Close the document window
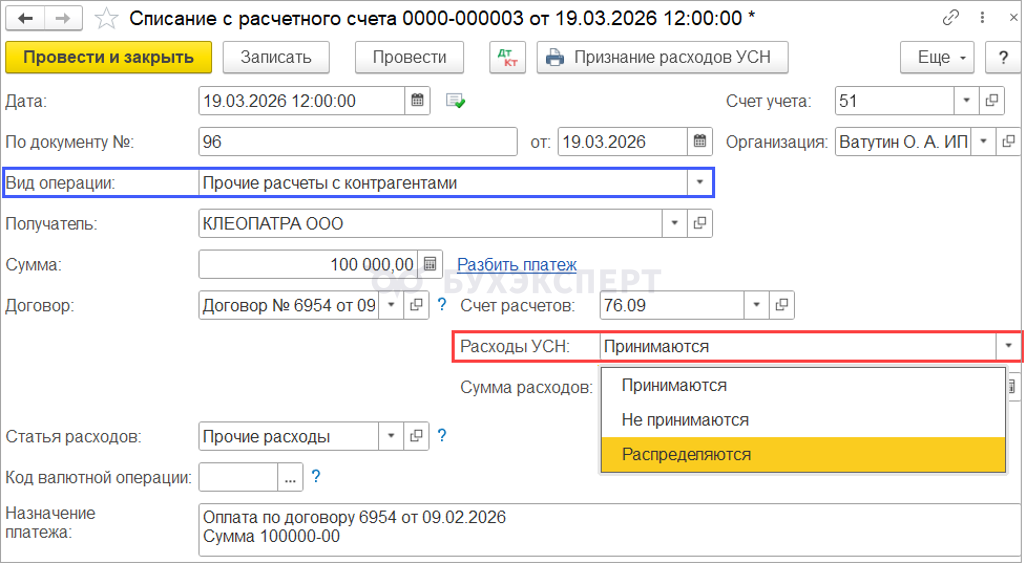This screenshot has width=1026, height=564. (1014, 18)
